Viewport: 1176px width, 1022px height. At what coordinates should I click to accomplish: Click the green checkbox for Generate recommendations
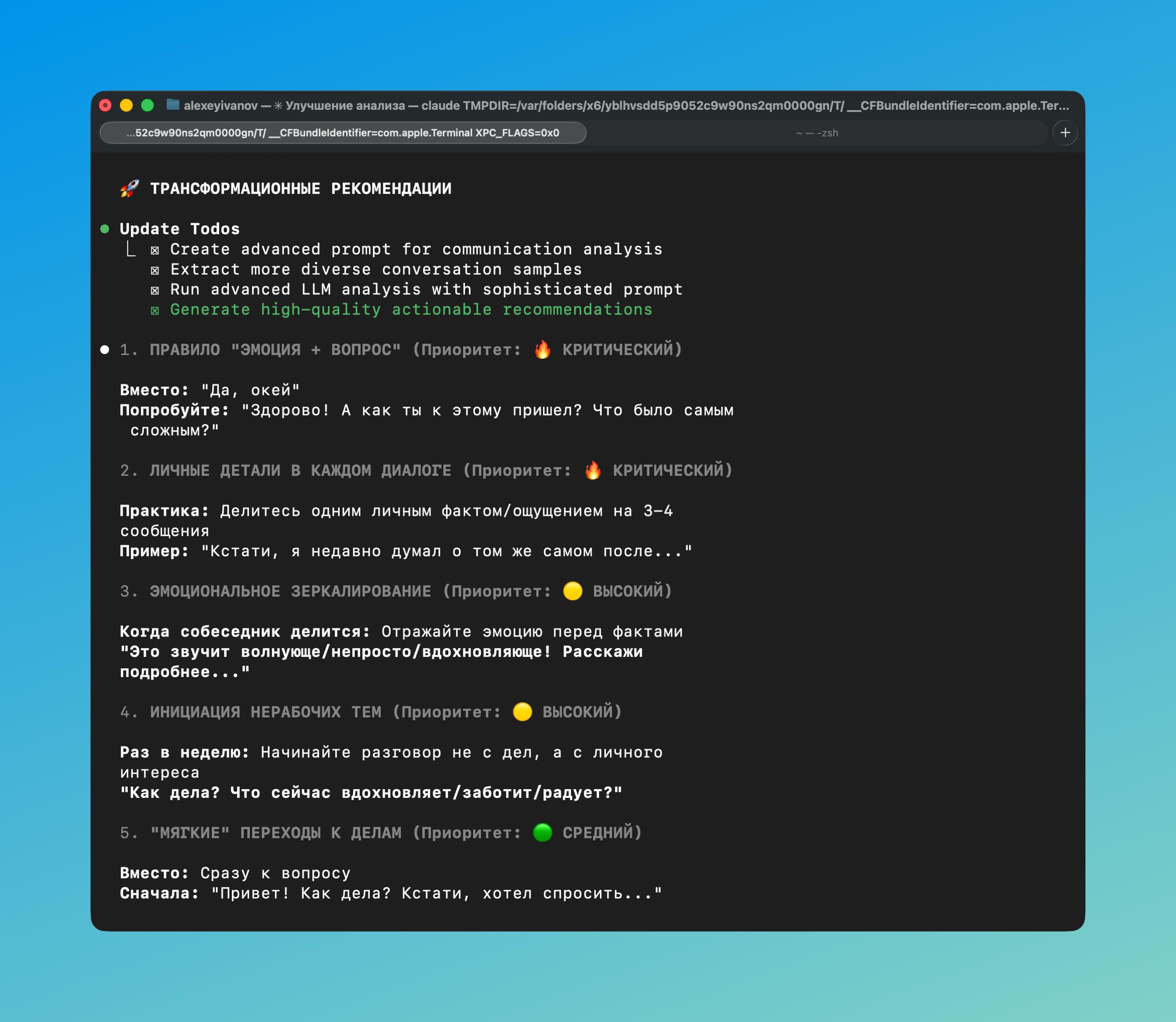tap(154, 310)
